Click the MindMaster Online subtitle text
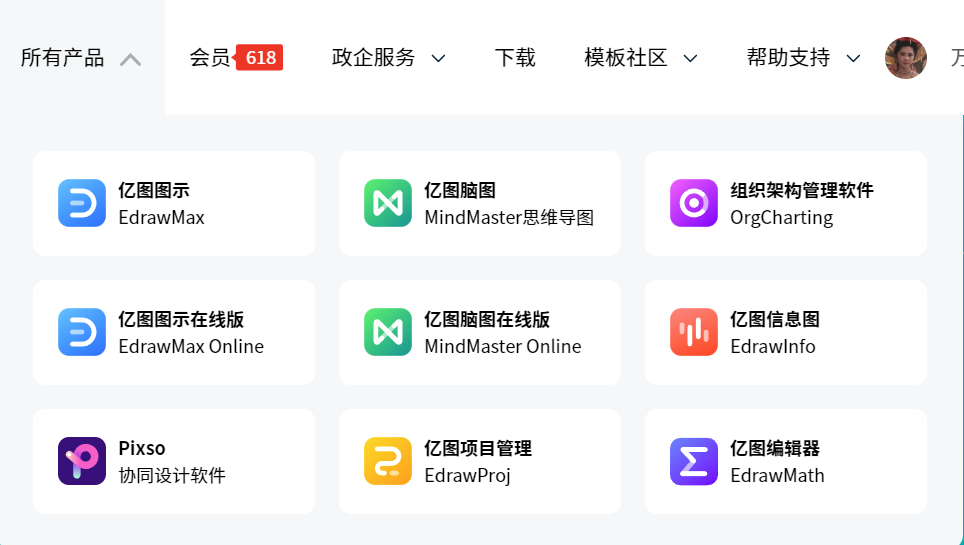The height and width of the screenshot is (545, 964). point(503,346)
